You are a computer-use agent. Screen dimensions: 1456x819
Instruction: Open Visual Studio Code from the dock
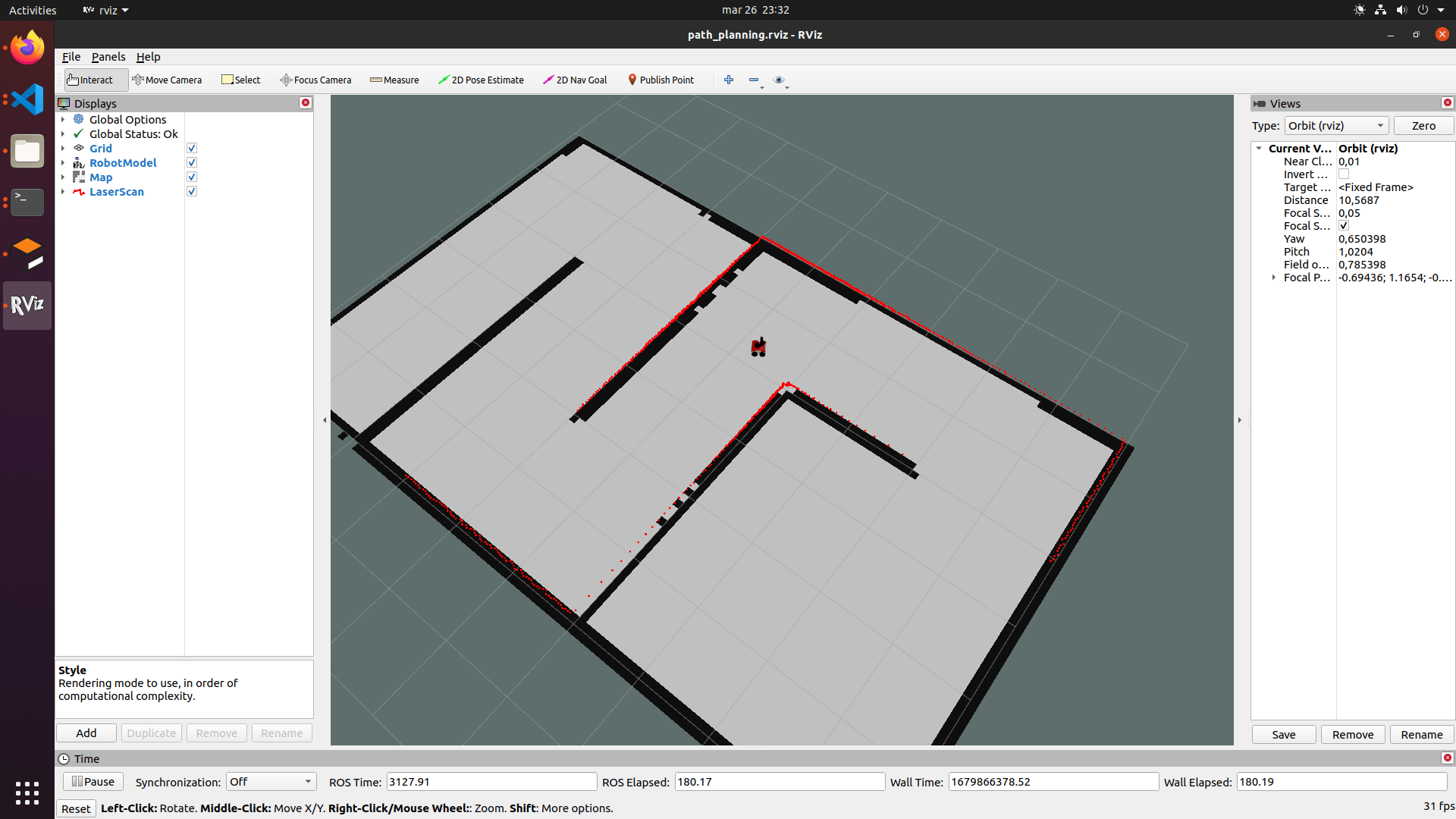point(27,99)
